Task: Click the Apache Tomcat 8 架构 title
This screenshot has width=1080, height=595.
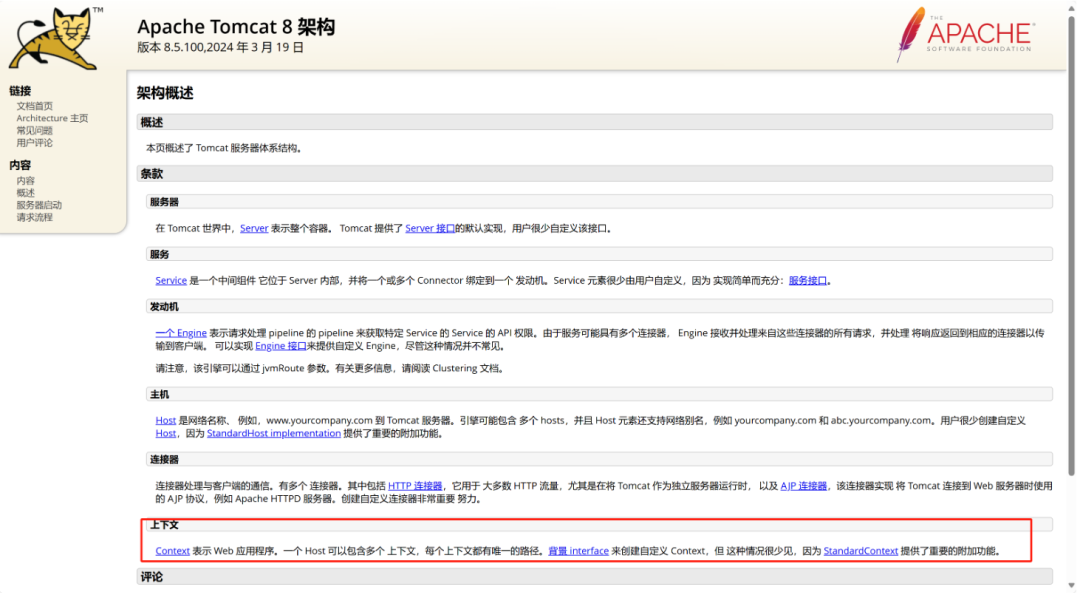Action: click(x=236, y=27)
